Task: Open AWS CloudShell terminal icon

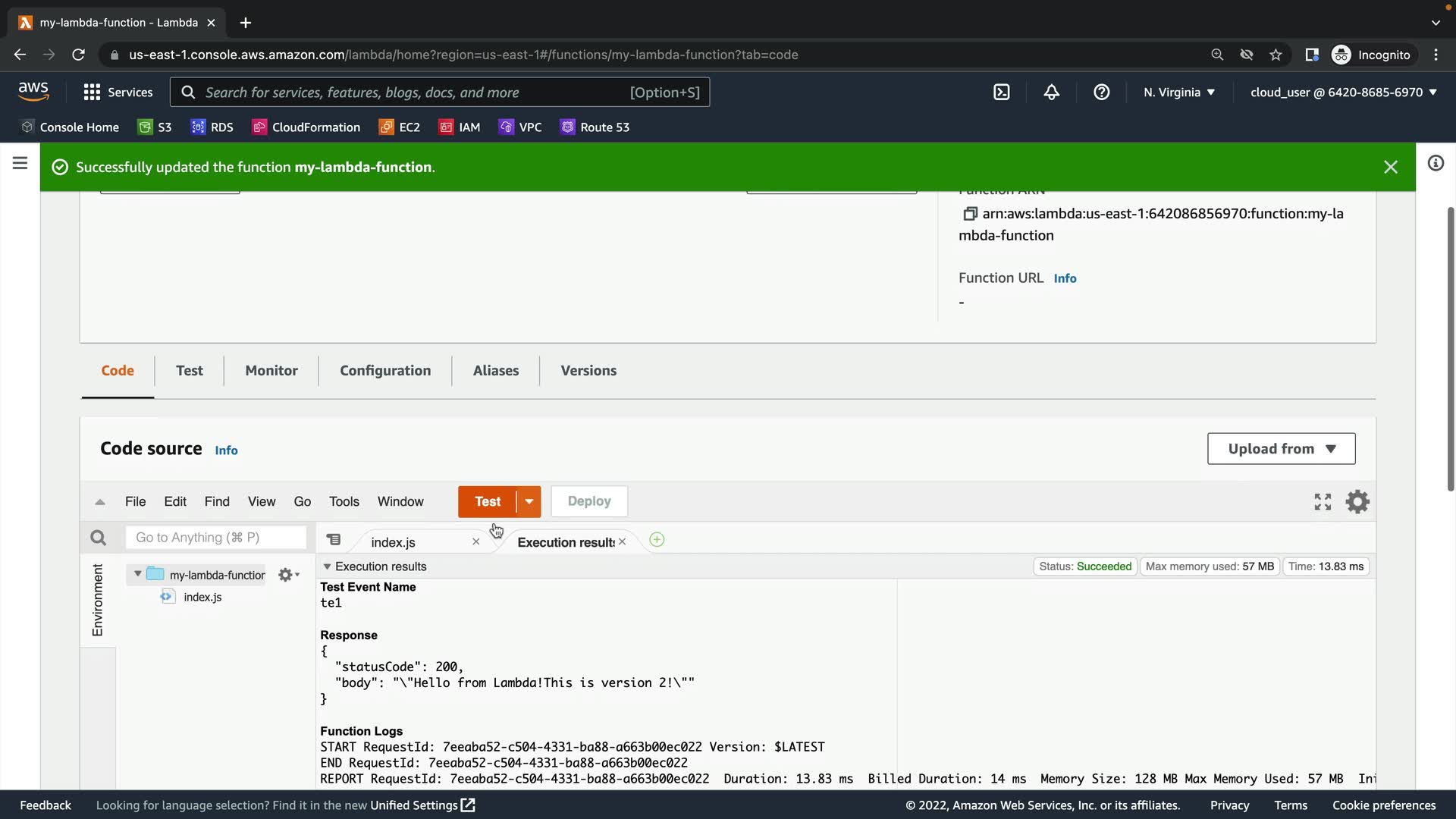Action: (1001, 93)
